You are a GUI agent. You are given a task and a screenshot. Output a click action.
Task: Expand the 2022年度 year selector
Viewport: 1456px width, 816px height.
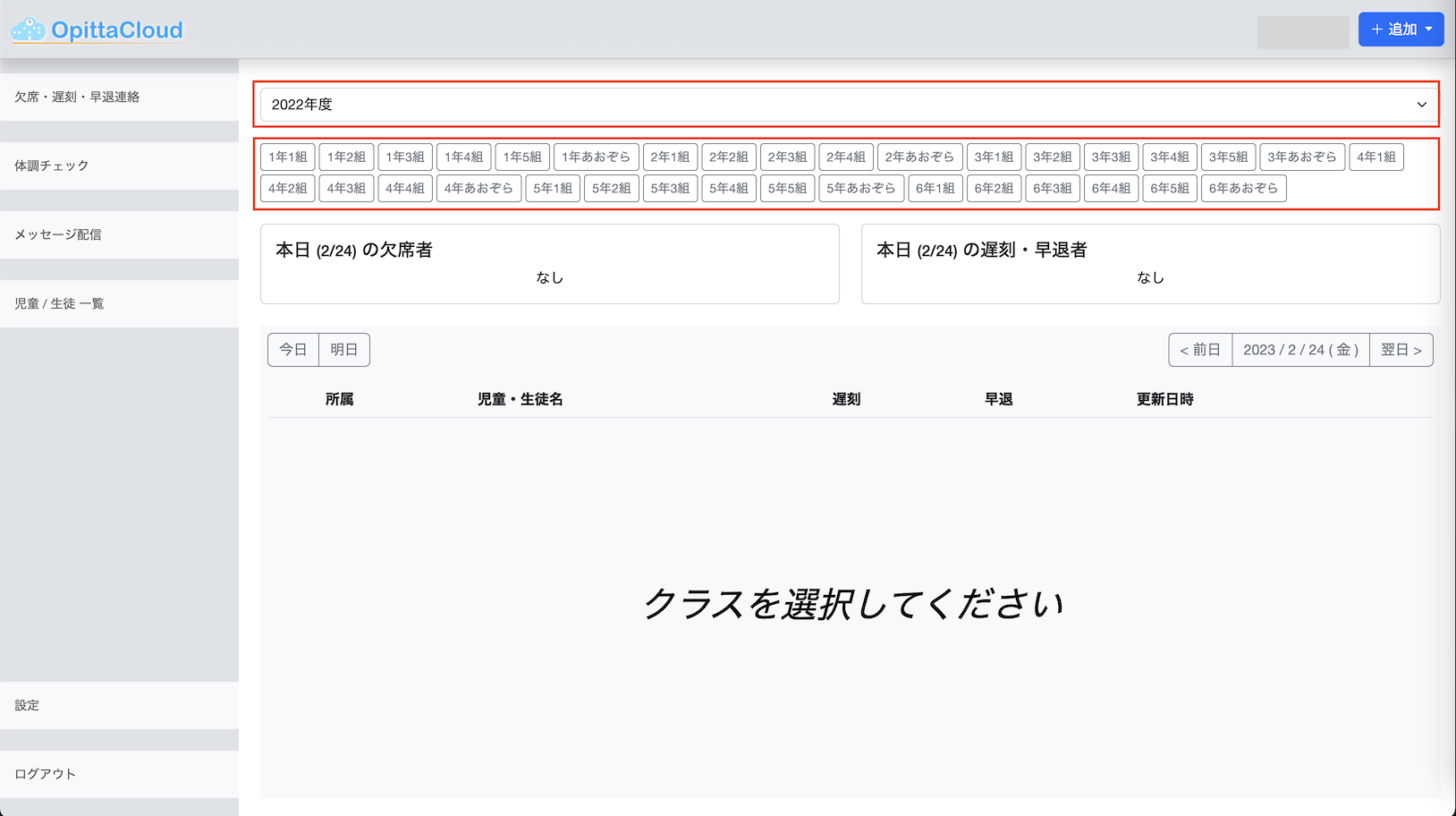coord(849,105)
